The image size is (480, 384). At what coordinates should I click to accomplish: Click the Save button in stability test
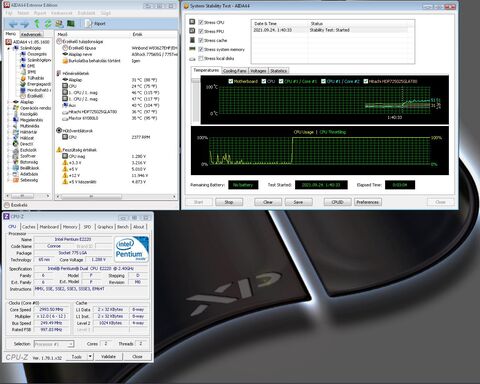pos(298,202)
